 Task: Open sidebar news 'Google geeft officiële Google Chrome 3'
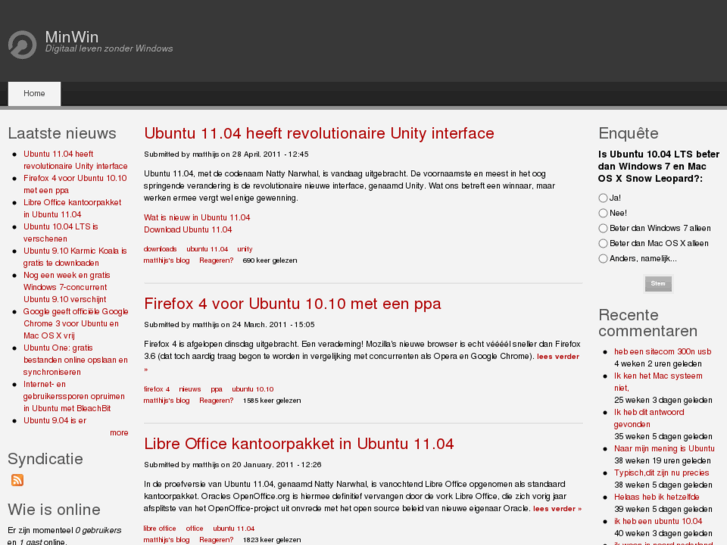[x=76, y=324]
